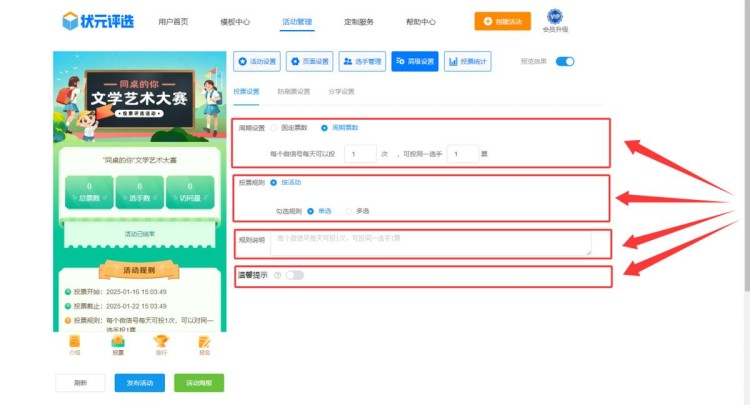Image resolution: width=750 pixels, height=405 pixels.
Task: Open 选手管理 from the toolbar
Action: point(362,61)
